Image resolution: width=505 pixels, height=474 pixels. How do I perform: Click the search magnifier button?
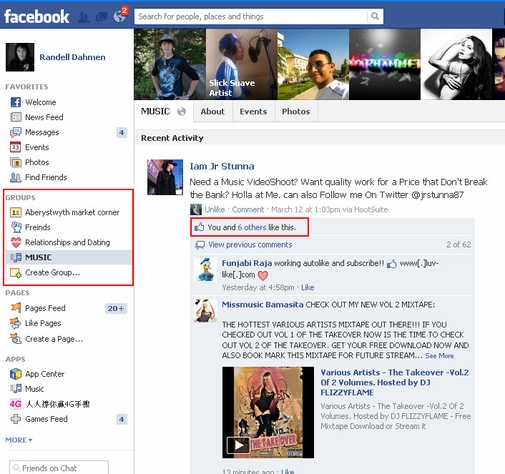(375, 16)
